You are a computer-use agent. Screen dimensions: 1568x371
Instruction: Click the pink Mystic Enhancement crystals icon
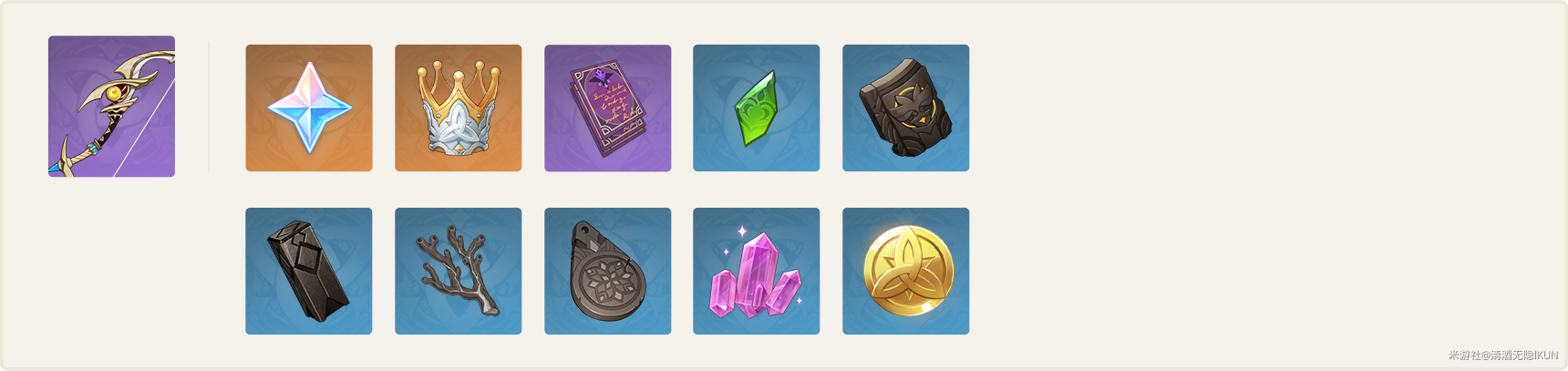coord(757,271)
